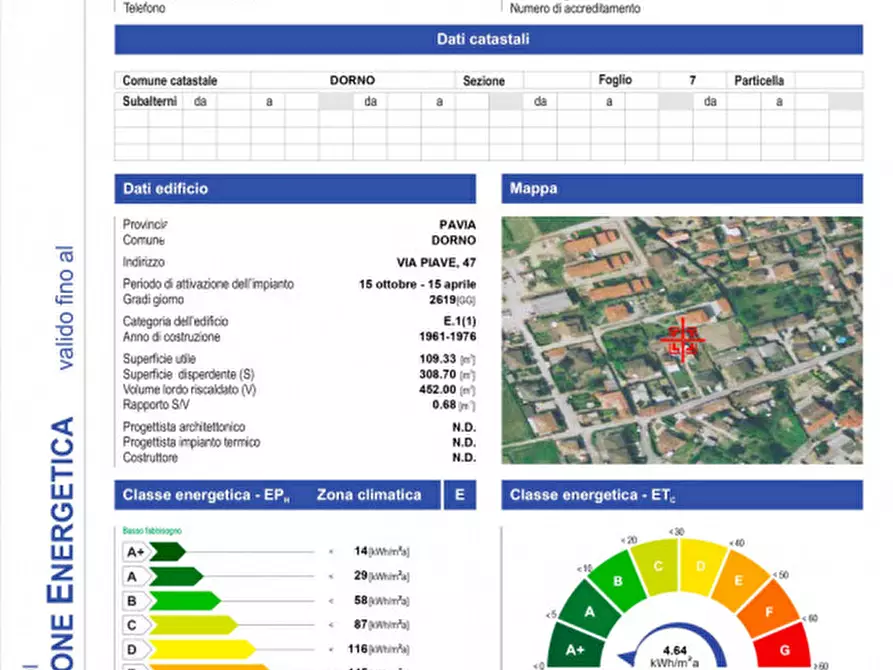Image resolution: width=893 pixels, height=670 pixels.
Task: Select the Dati edificio section header
Action: (295, 189)
